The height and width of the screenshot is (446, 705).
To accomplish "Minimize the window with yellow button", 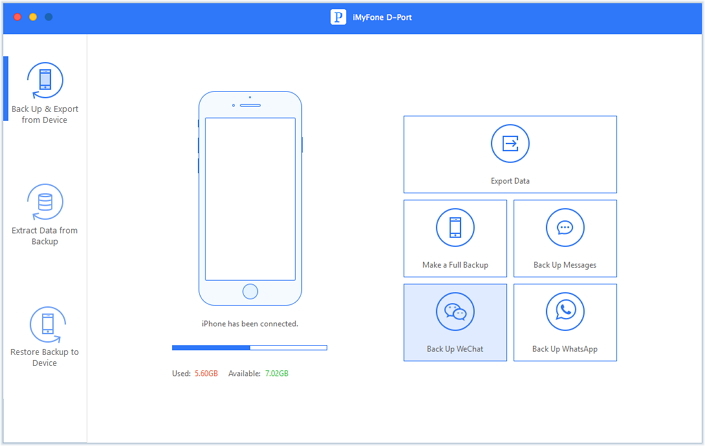I will click(33, 17).
